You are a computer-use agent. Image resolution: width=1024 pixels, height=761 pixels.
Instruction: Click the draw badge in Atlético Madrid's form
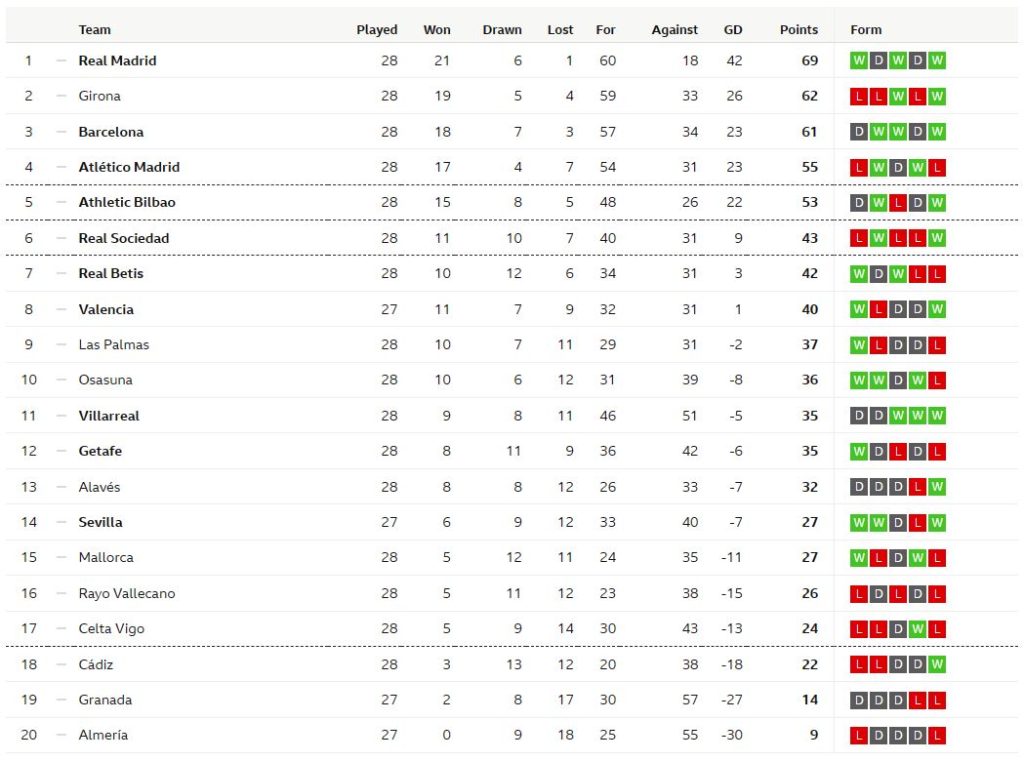898,167
